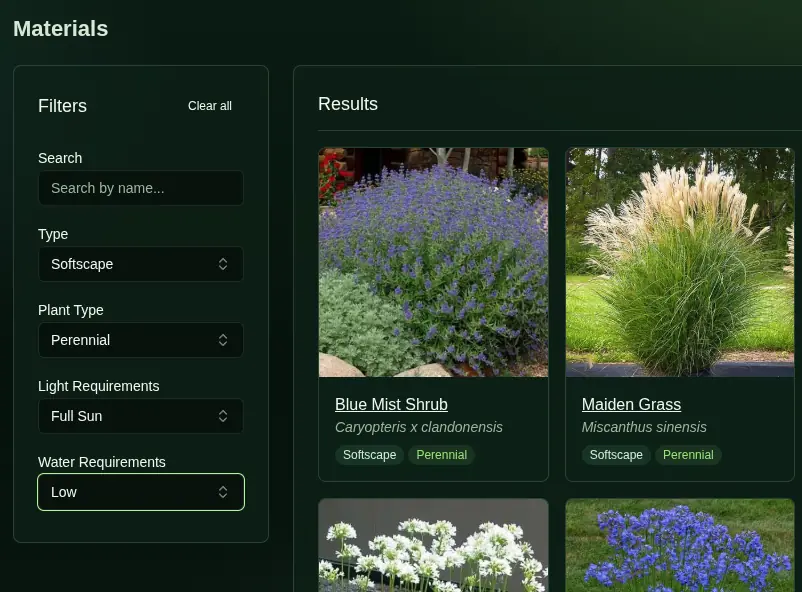
Task: Click the Miscanthus sinensis text
Action: [644, 427]
